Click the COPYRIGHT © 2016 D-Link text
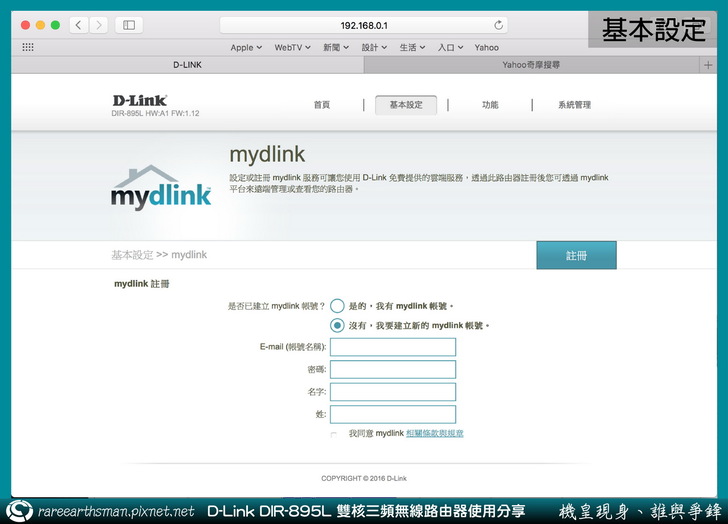The height and width of the screenshot is (524, 728). pos(364,478)
